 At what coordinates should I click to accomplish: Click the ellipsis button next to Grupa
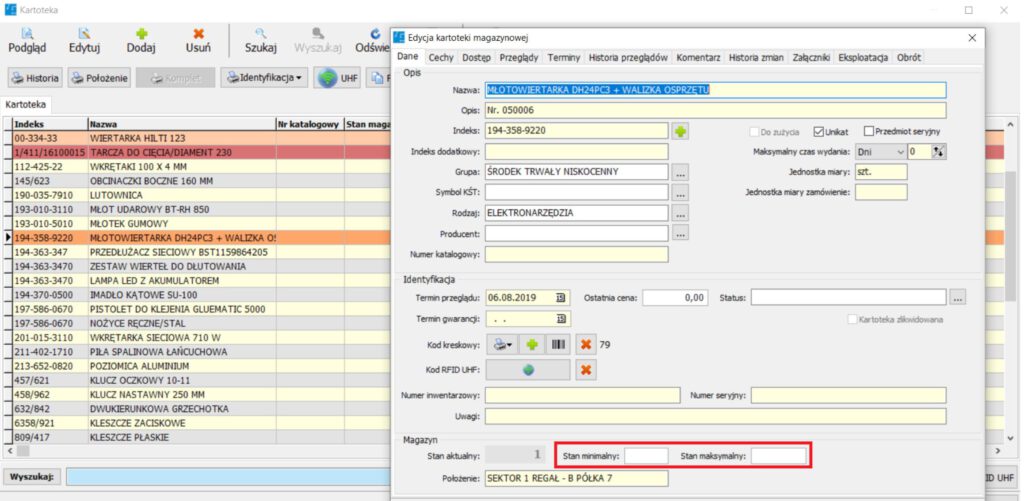coord(681,172)
